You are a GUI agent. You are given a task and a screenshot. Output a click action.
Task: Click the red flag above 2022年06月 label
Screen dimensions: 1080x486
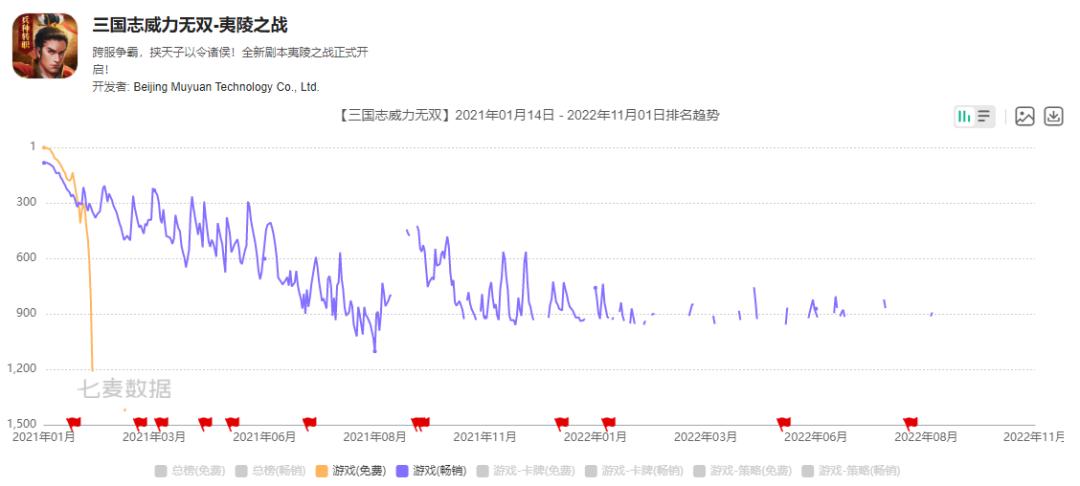tap(784, 423)
